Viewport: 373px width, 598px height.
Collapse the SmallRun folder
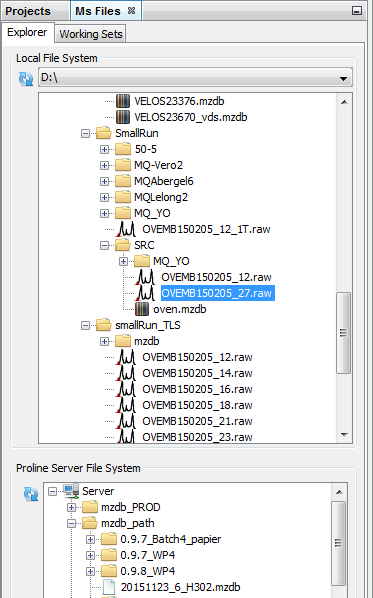pos(85,133)
